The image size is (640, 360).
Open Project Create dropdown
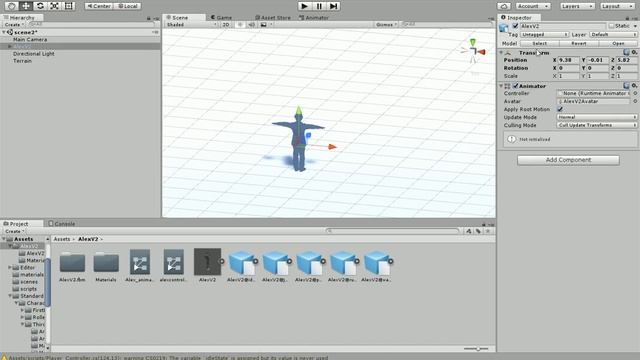pos(14,231)
